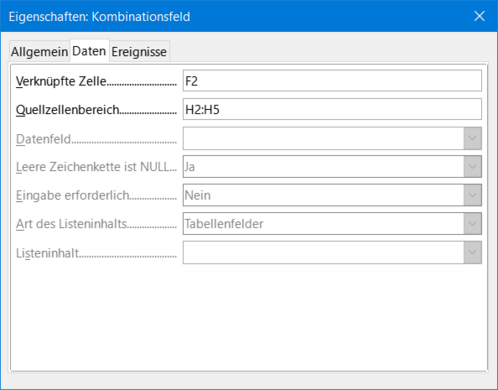Click the Verknüpfte Zelle label
Viewport: 498px width, 390px height.
(x=61, y=81)
